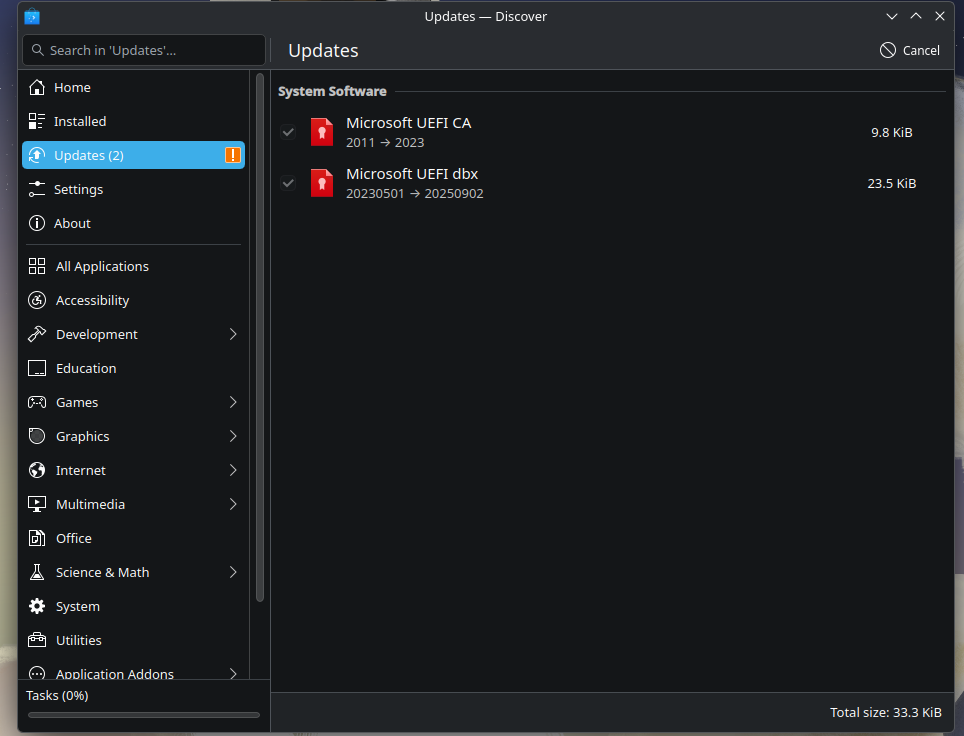Open the Accessibility category label
This screenshot has height=736, width=964.
click(x=92, y=300)
